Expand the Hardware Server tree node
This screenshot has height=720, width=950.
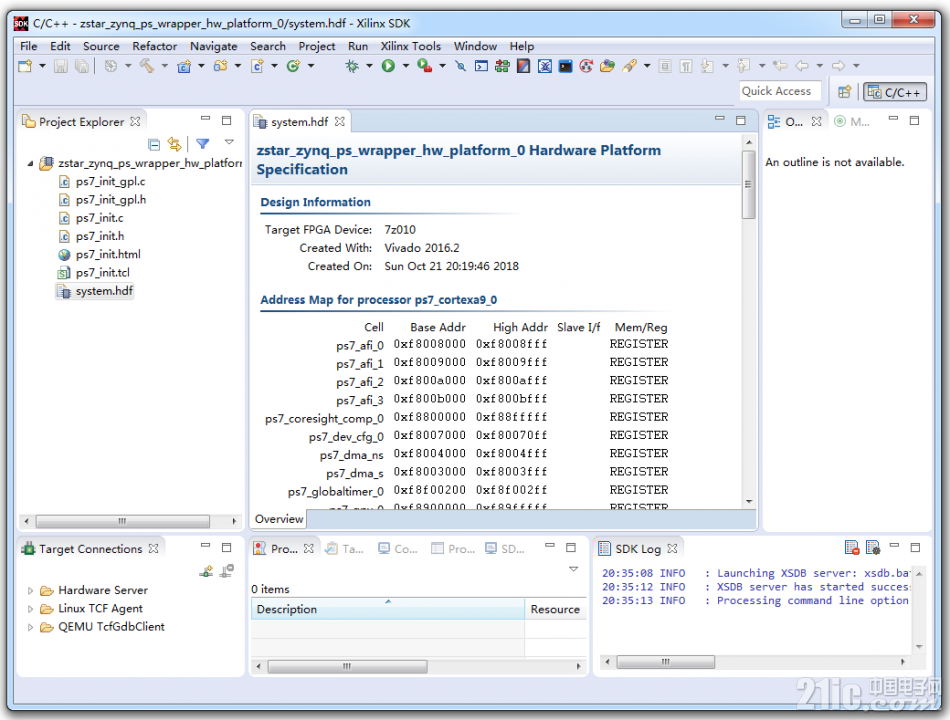30,590
